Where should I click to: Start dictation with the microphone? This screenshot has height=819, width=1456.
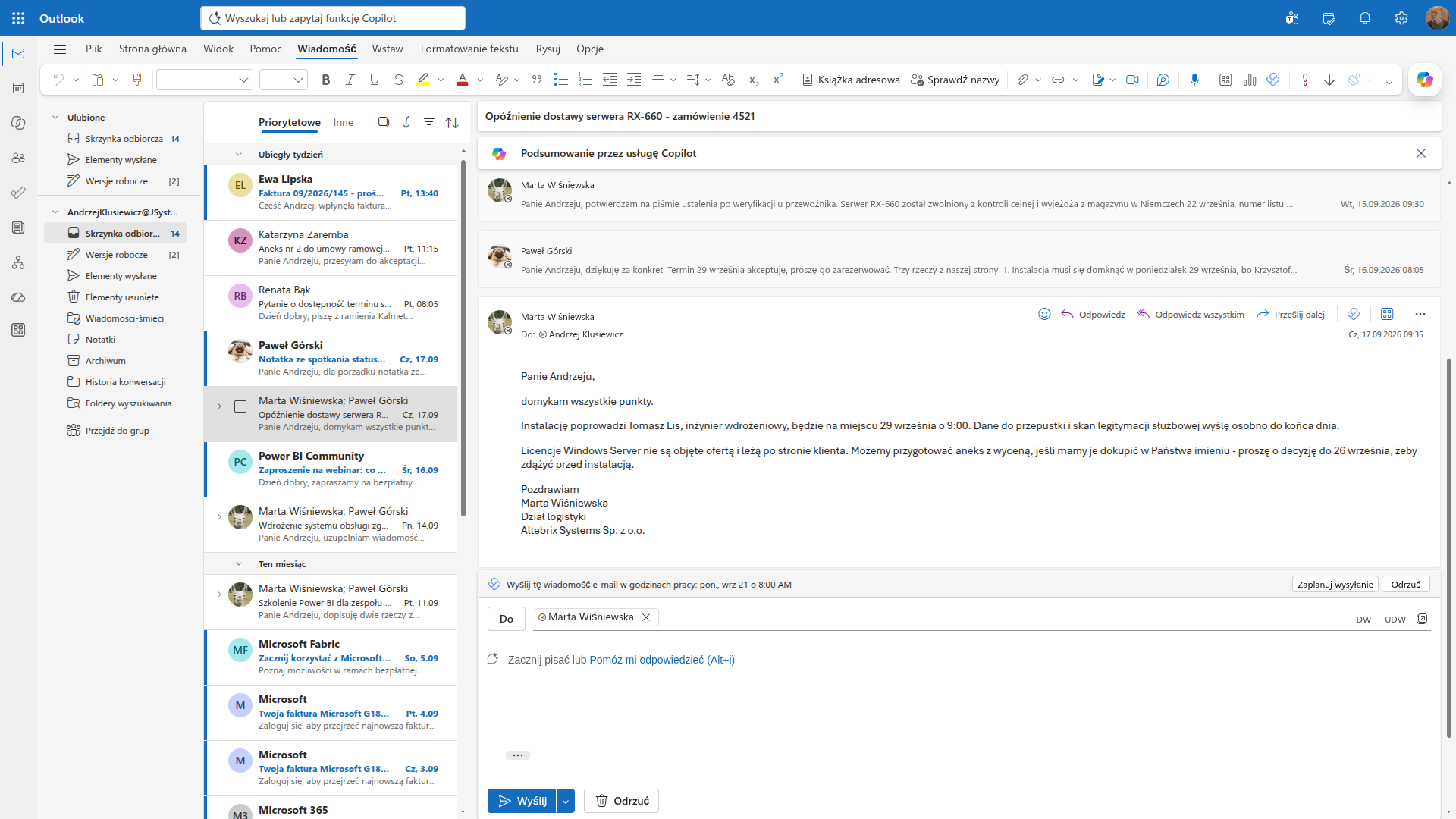coord(1194,80)
